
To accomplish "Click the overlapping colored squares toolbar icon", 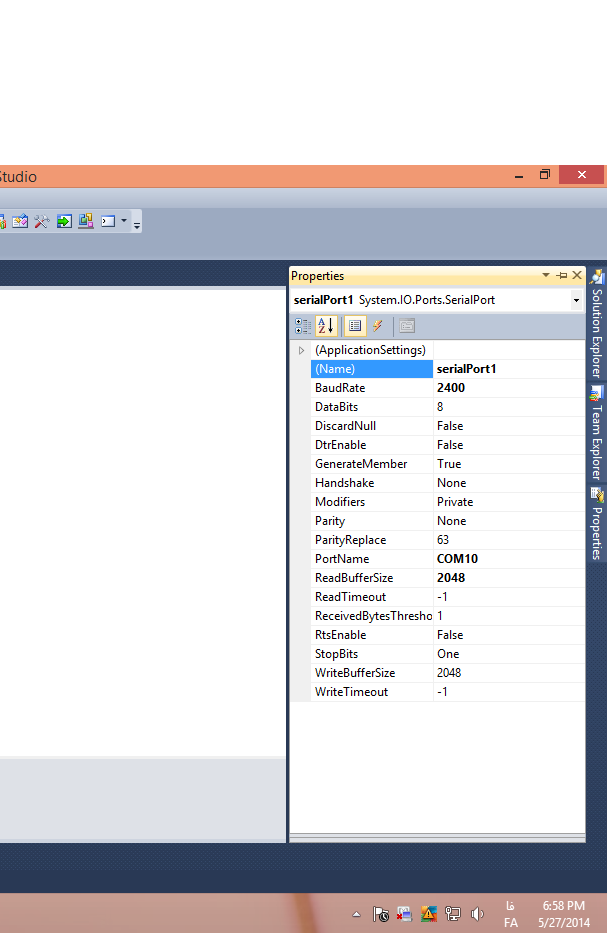I will click(x=86, y=221).
